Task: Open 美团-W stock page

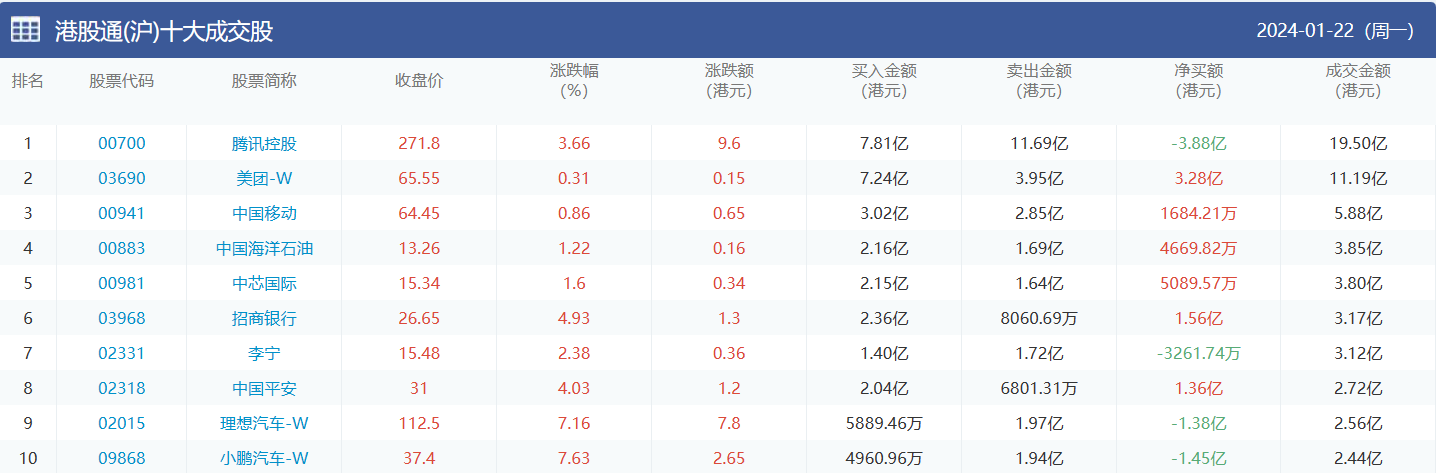Action: 264,178
